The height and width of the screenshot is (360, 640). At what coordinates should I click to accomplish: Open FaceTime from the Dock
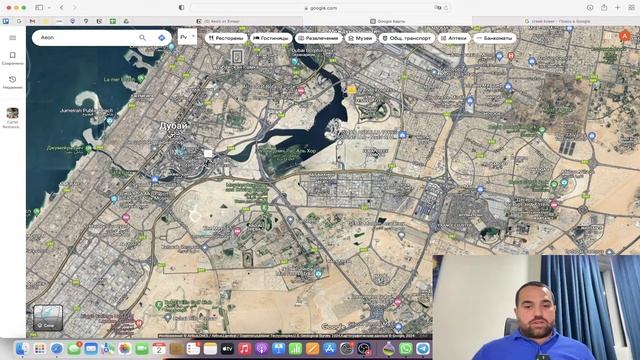coord(142,349)
